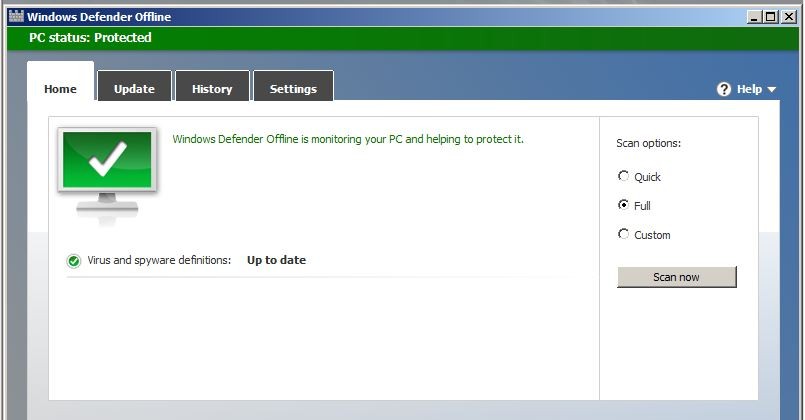Maximize the Windows Defender Offline window
This screenshot has height=420, width=805.
coord(771,17)
